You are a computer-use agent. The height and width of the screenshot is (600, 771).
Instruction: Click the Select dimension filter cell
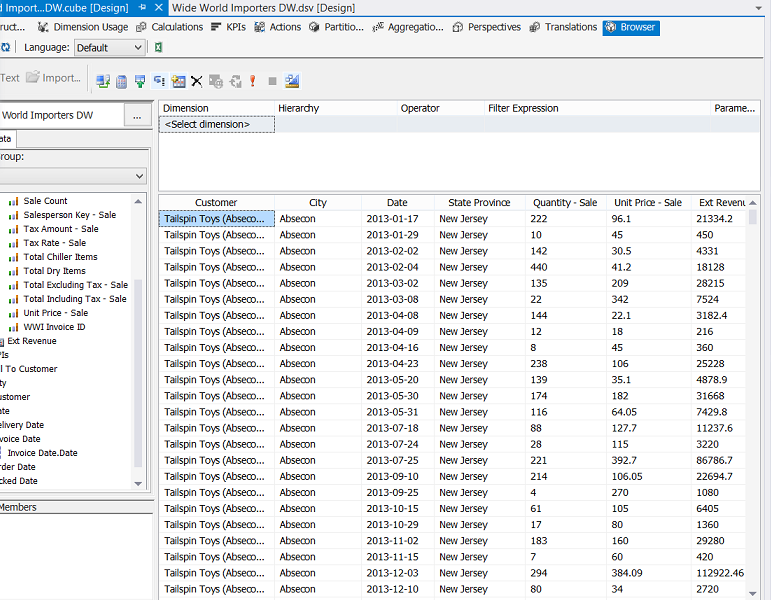click(x=216, y=124)
